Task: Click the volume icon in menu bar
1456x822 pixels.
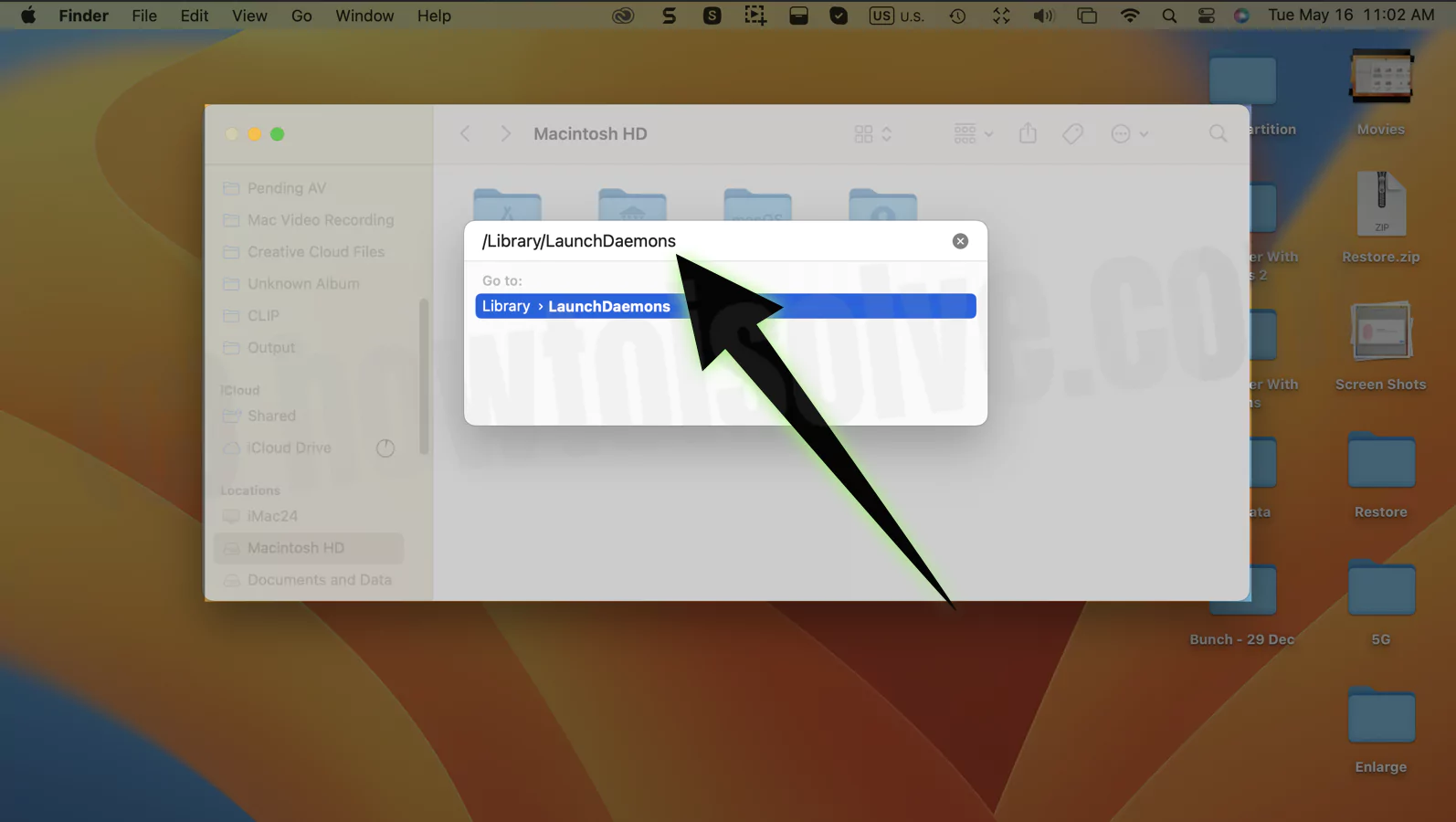Action: point(1043,16)
